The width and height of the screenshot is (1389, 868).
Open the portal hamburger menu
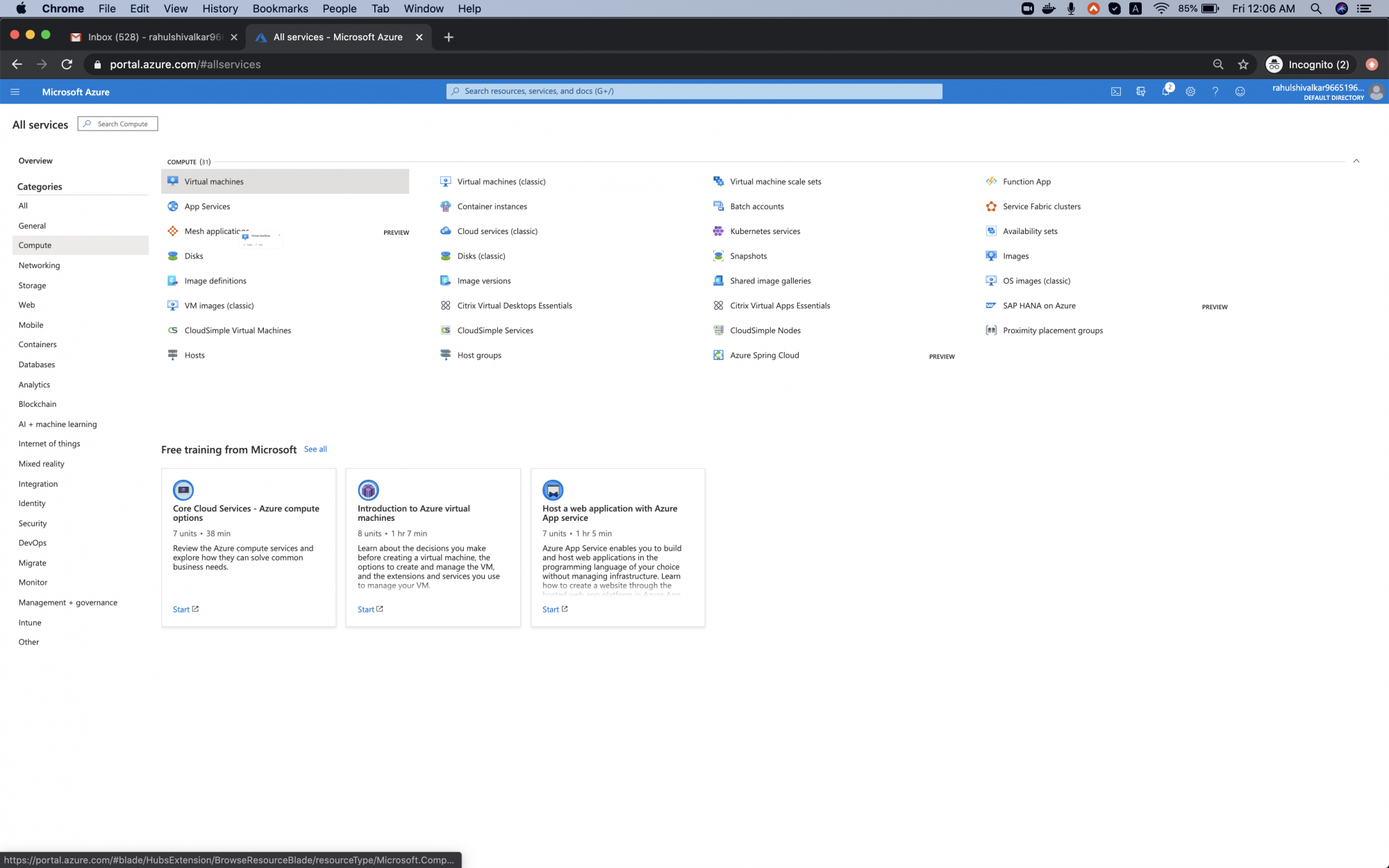pos(15,92)
